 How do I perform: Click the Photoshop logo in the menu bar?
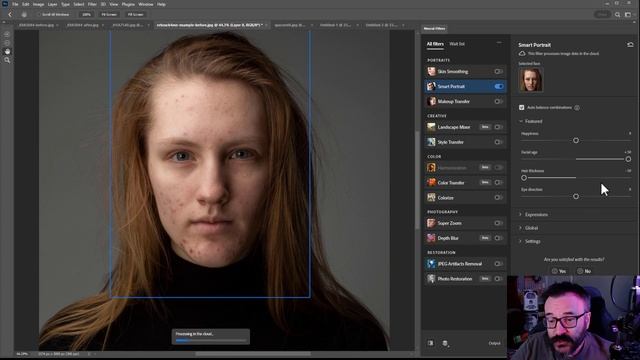(x=5, y=4)
